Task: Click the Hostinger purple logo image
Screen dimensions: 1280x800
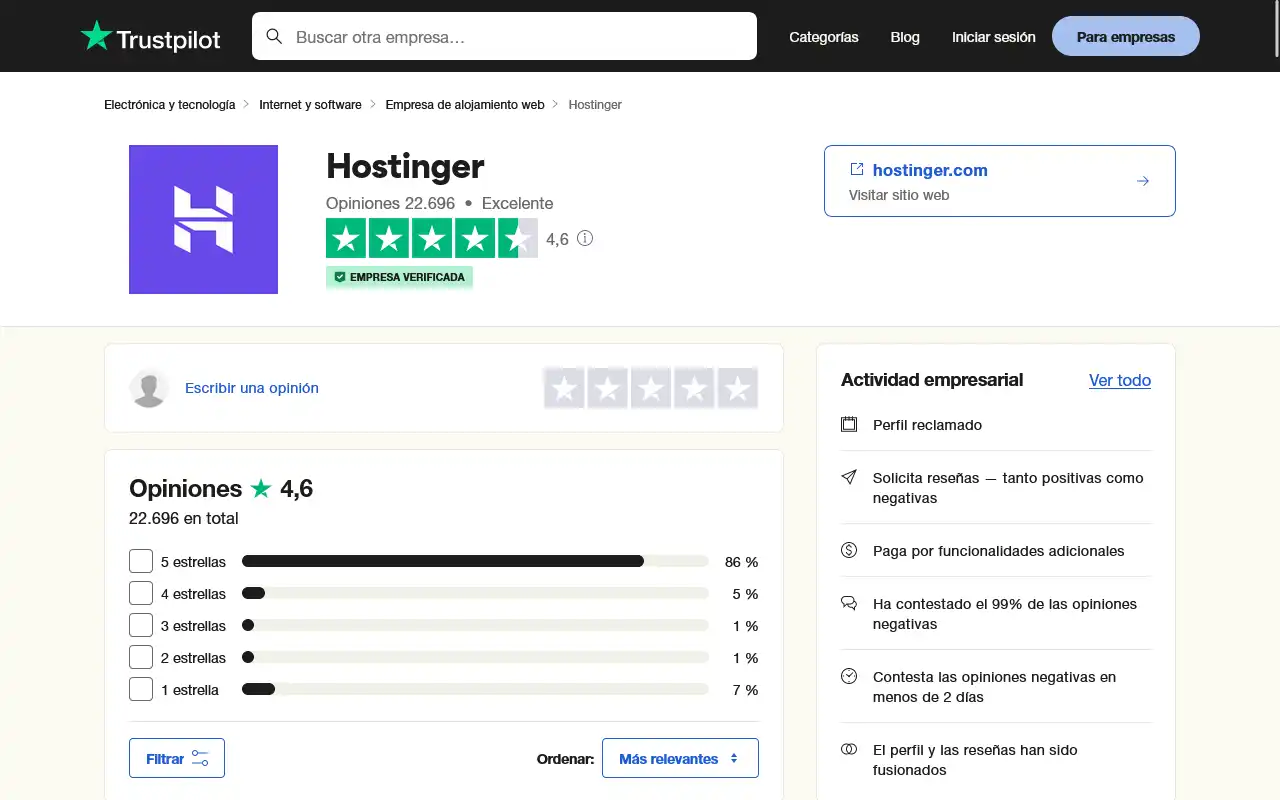Action: click(203, 219)
